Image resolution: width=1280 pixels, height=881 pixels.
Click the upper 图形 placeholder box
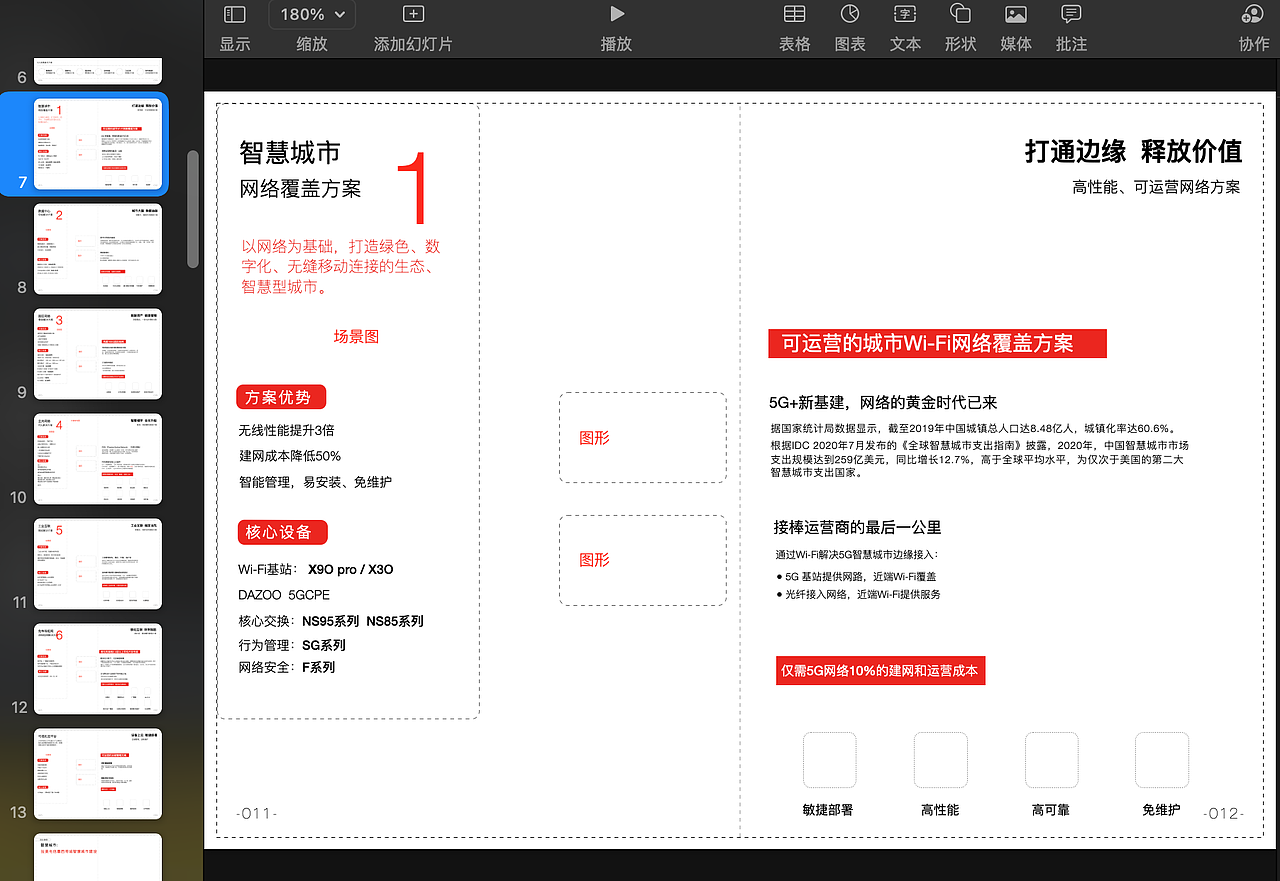[x=642, y=438]
